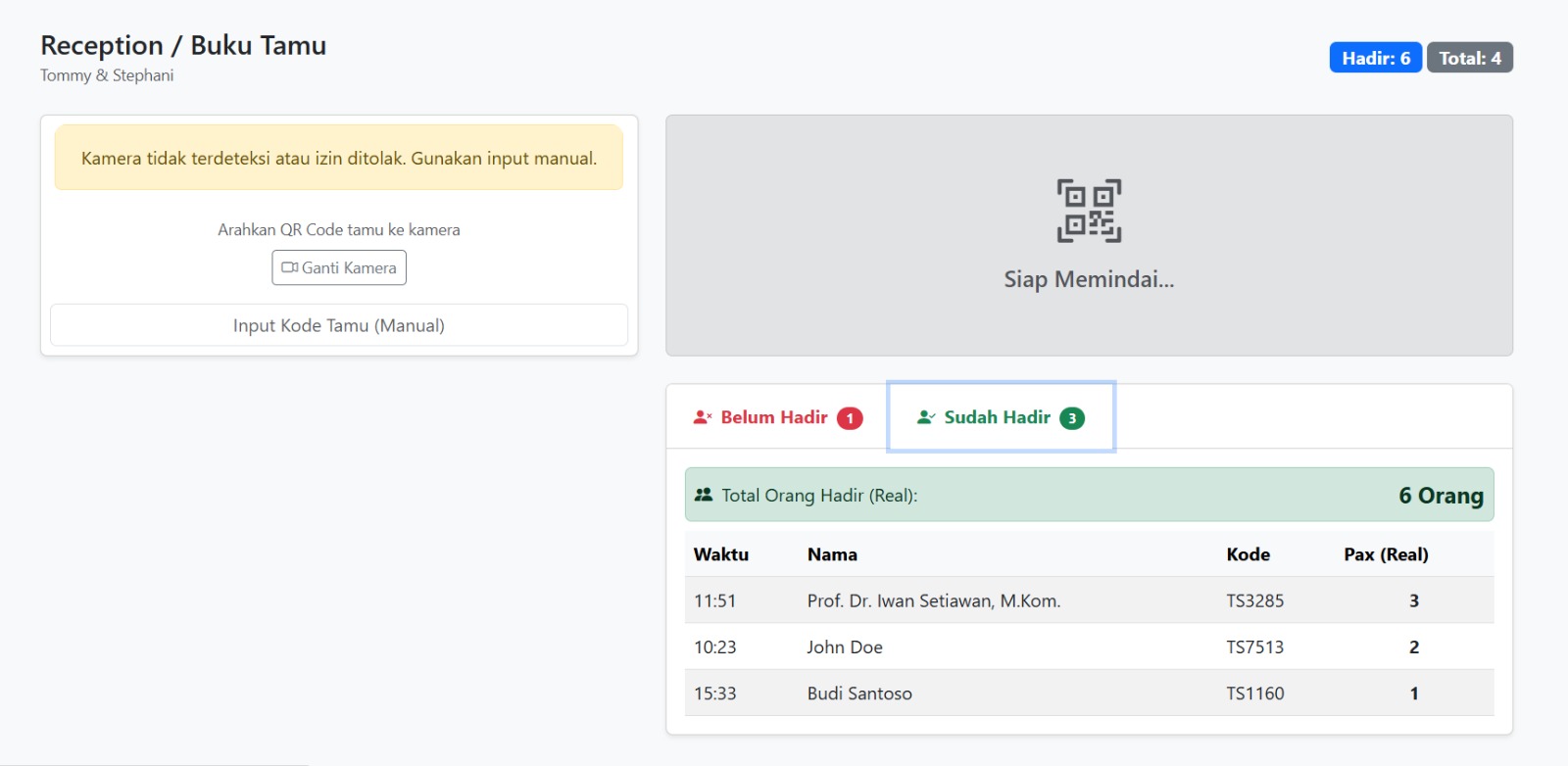Click guest code TS3285
This screenshot has width=1568, height=766.
pyautogui.click(x=1254, y=600)
